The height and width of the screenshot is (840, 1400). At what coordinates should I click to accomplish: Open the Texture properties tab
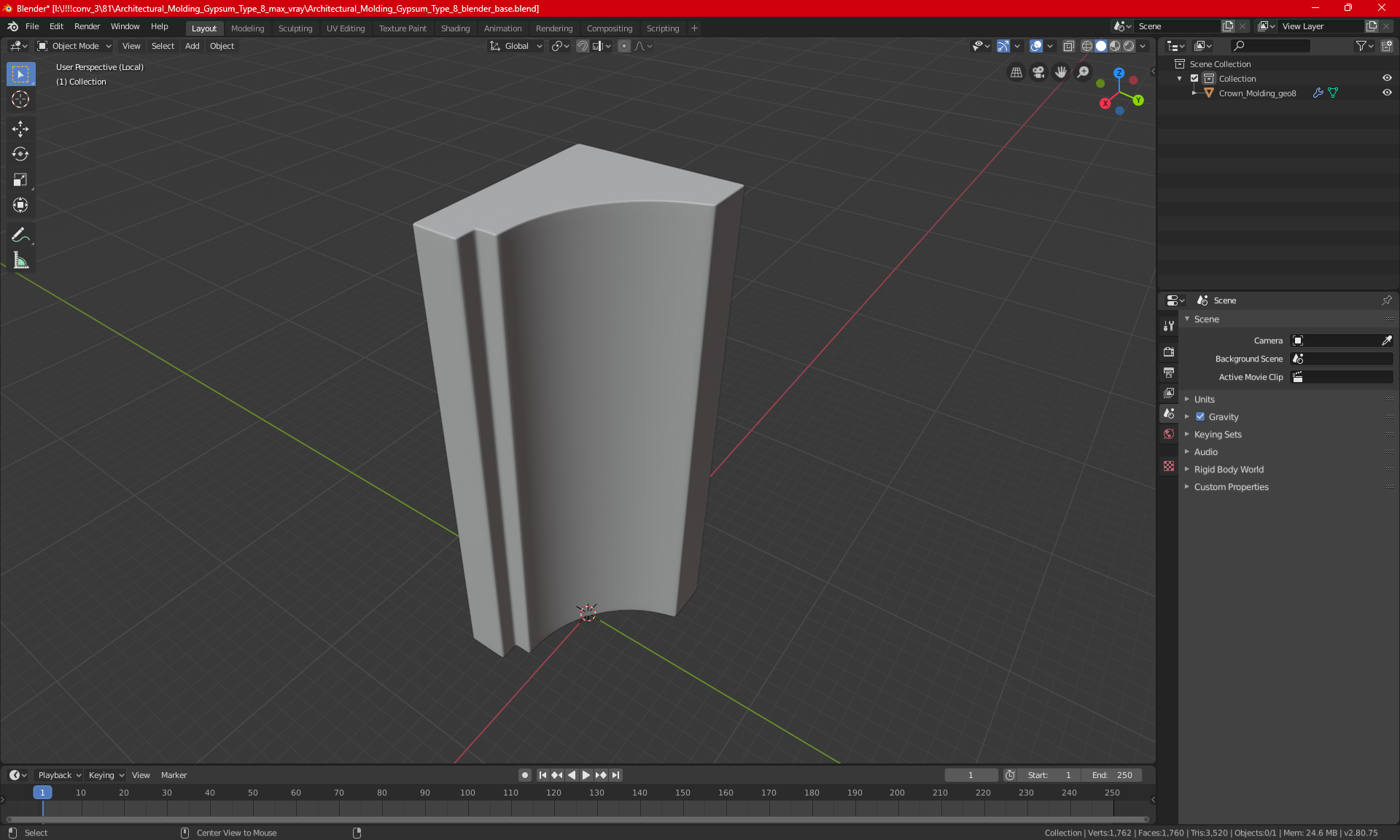coord(1169,466)
